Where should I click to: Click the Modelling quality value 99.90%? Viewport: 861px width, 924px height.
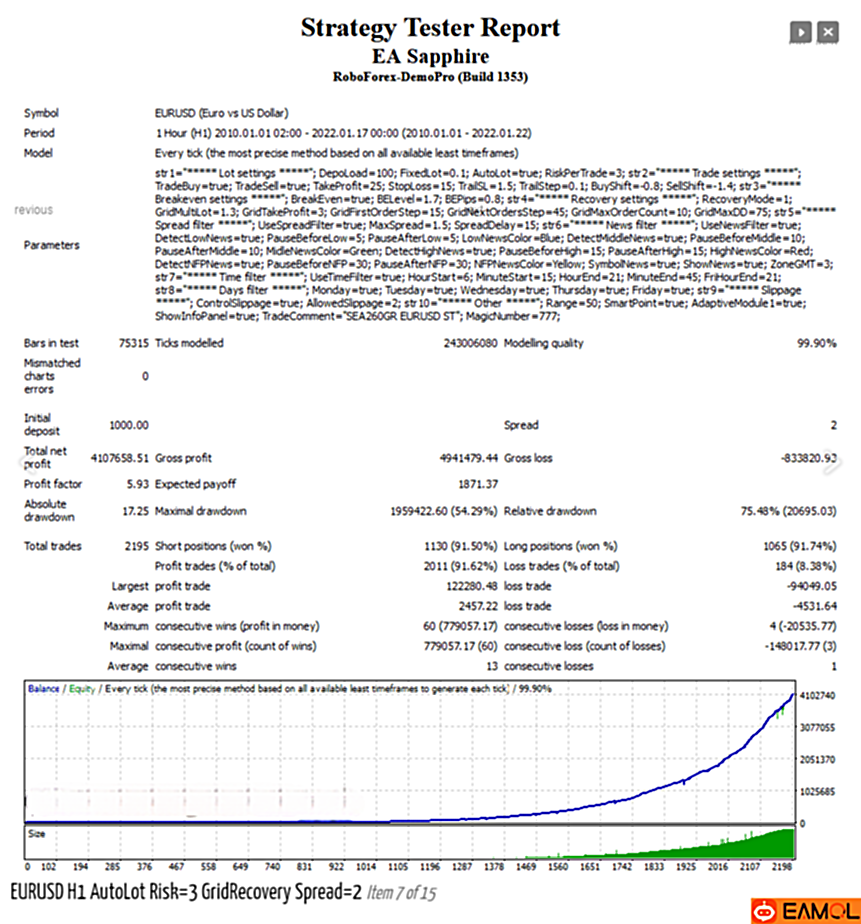coord(816,343)
